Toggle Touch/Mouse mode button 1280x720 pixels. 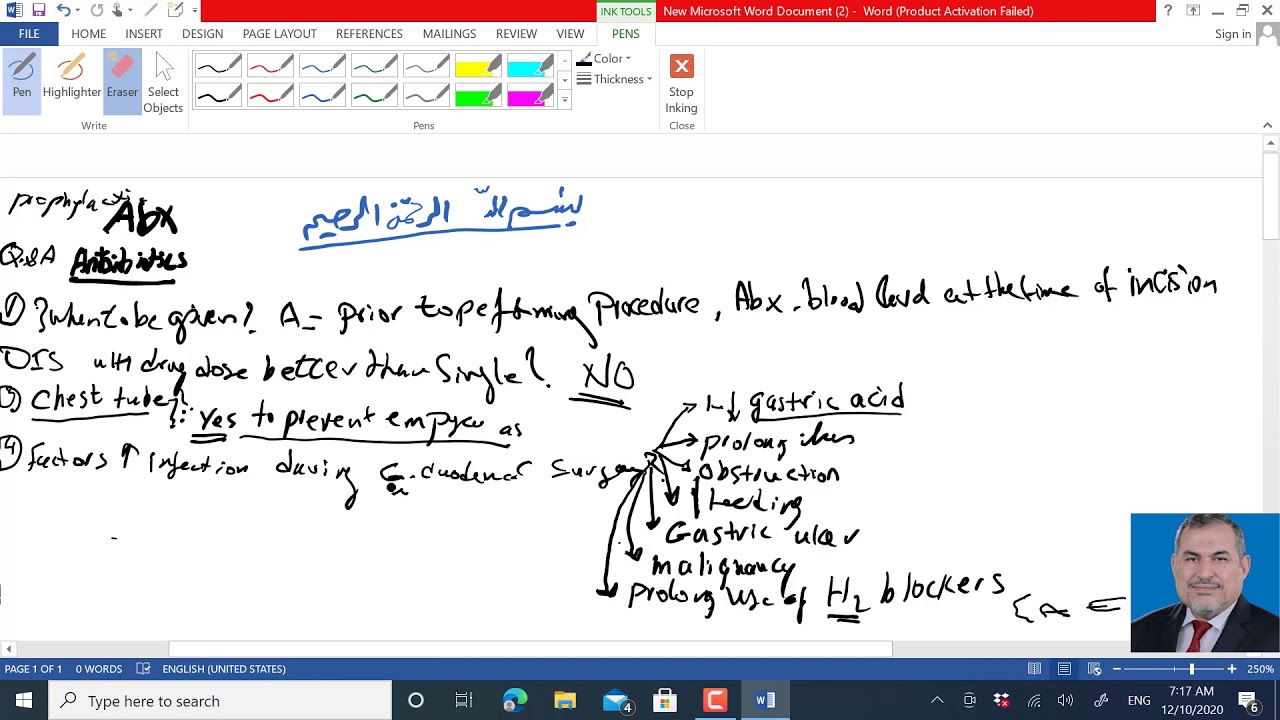pos(117,11)
